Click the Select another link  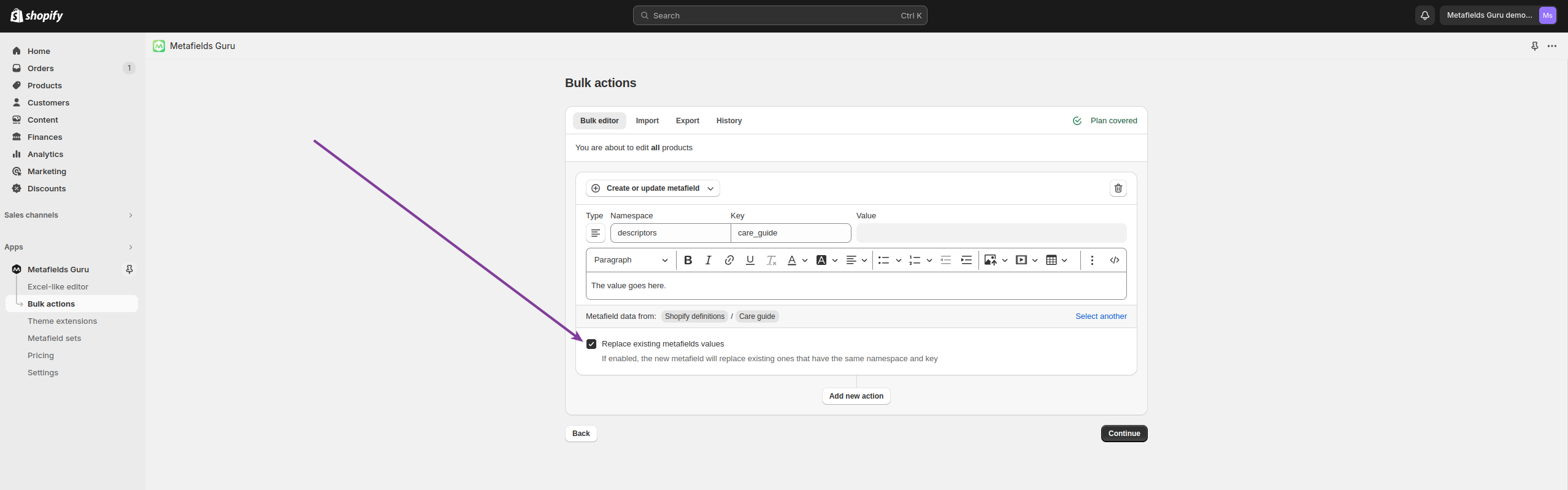coord(1101,316)
